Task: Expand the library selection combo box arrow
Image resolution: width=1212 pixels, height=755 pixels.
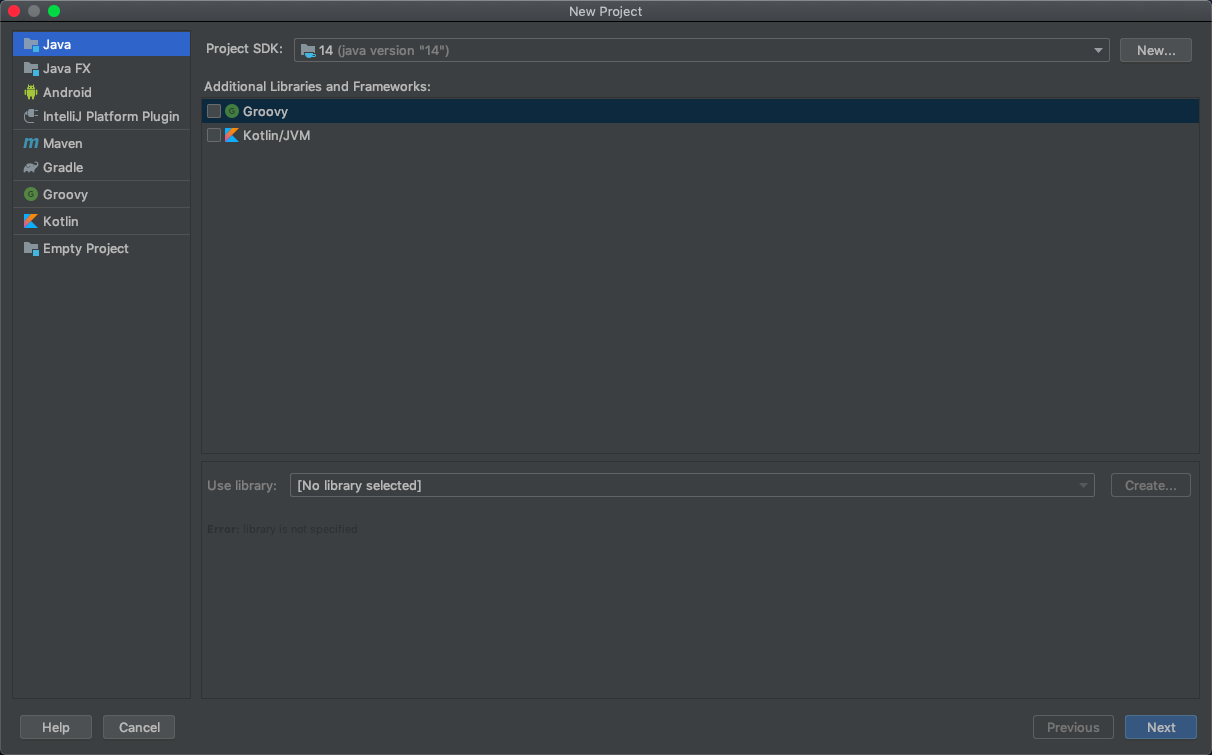Action: (x=1083, y=485)
